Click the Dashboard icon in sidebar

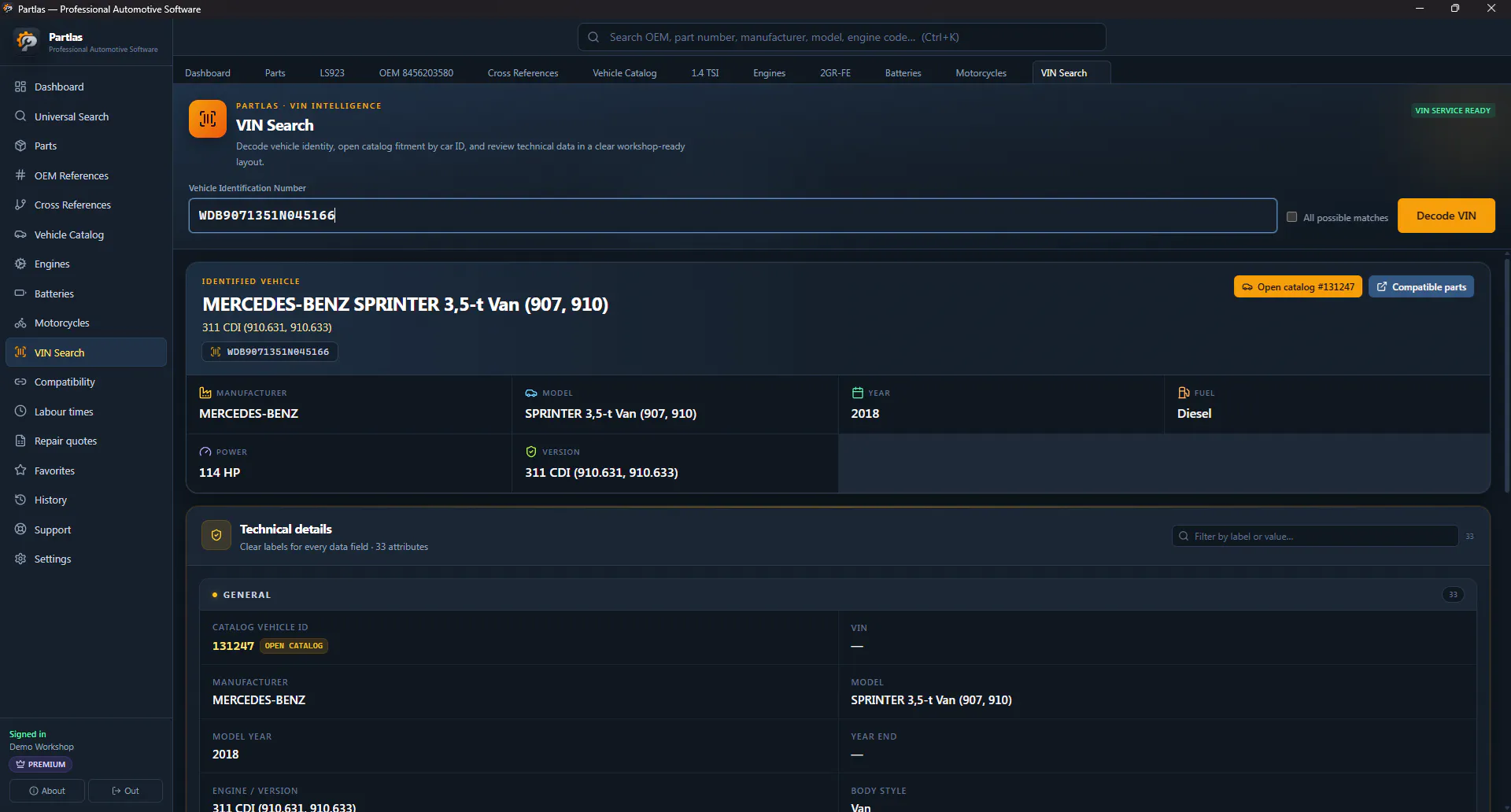20,87
